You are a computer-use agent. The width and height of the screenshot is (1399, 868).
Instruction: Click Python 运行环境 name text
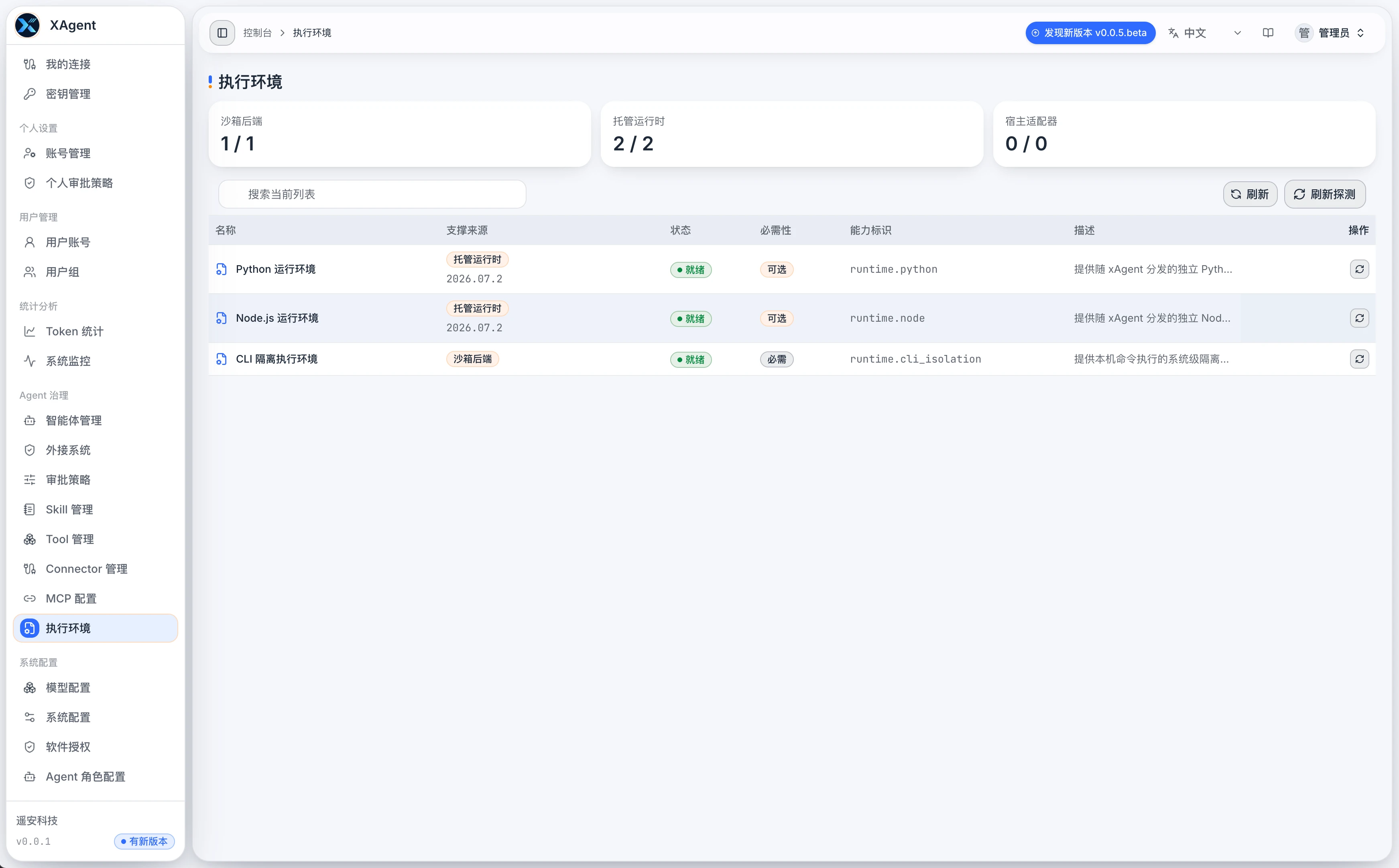pyautogui.click(x=276, y=269)
